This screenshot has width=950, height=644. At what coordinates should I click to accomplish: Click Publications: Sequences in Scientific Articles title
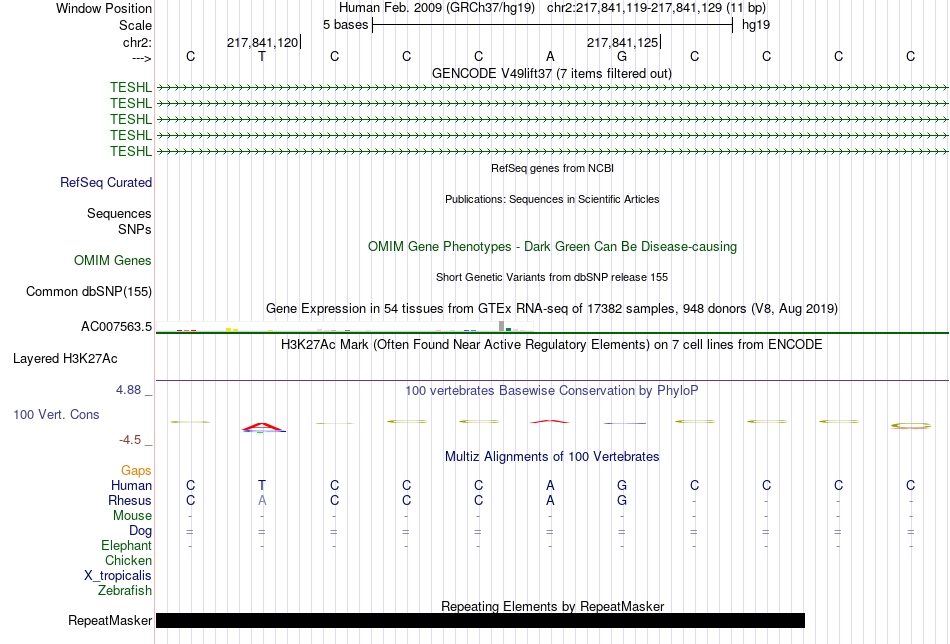pyautogui.click(x=552, y=199)
